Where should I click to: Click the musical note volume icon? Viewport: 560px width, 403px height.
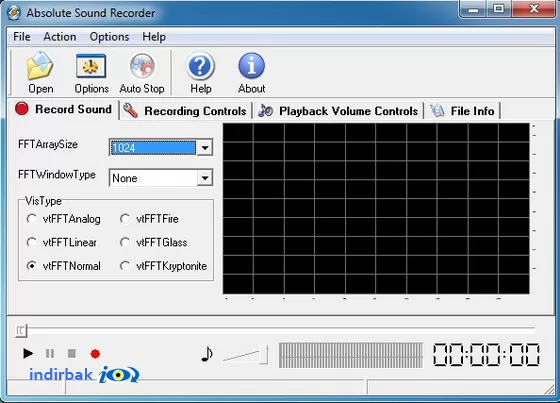[206, 354]
